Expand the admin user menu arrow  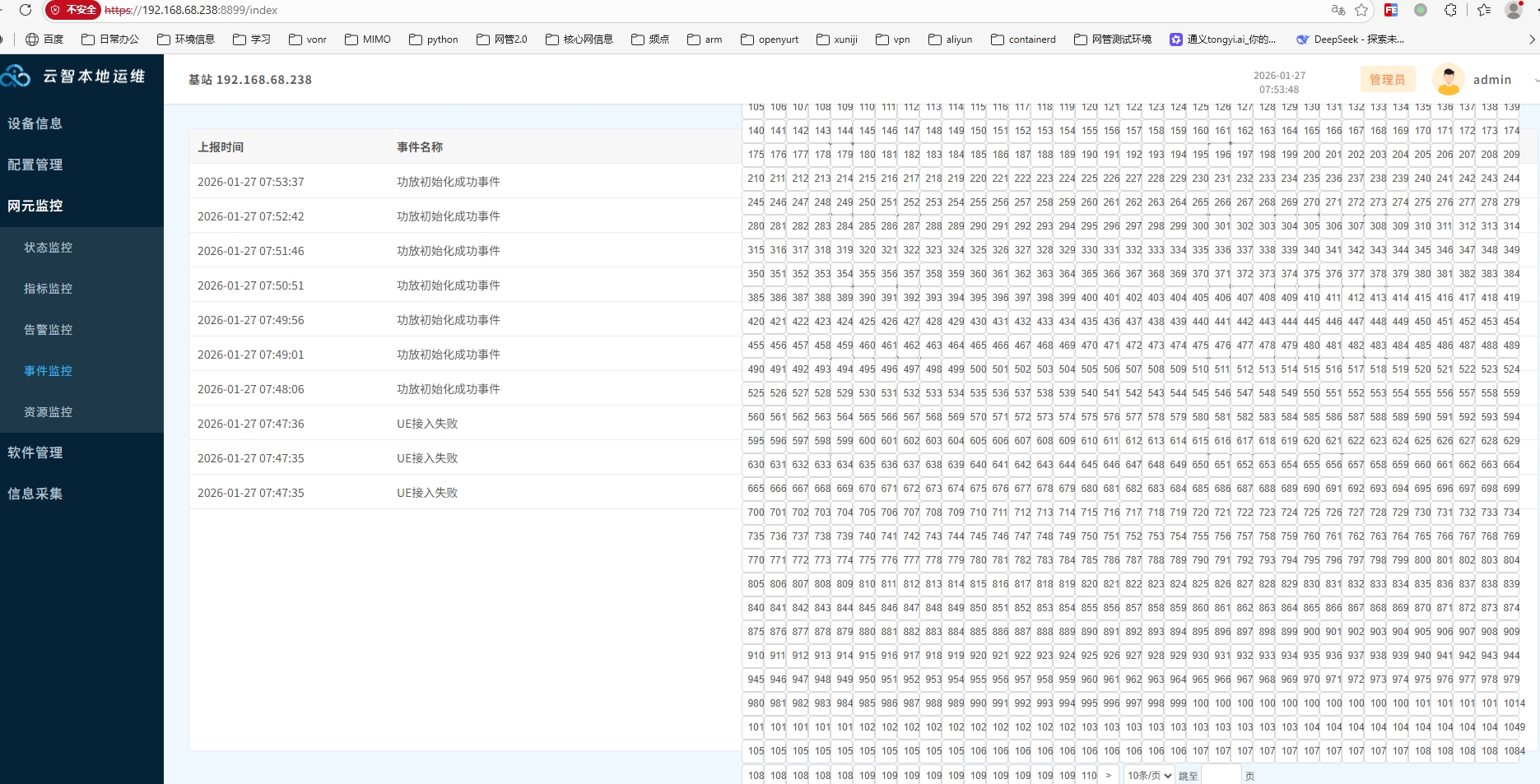pos(1536,81)
